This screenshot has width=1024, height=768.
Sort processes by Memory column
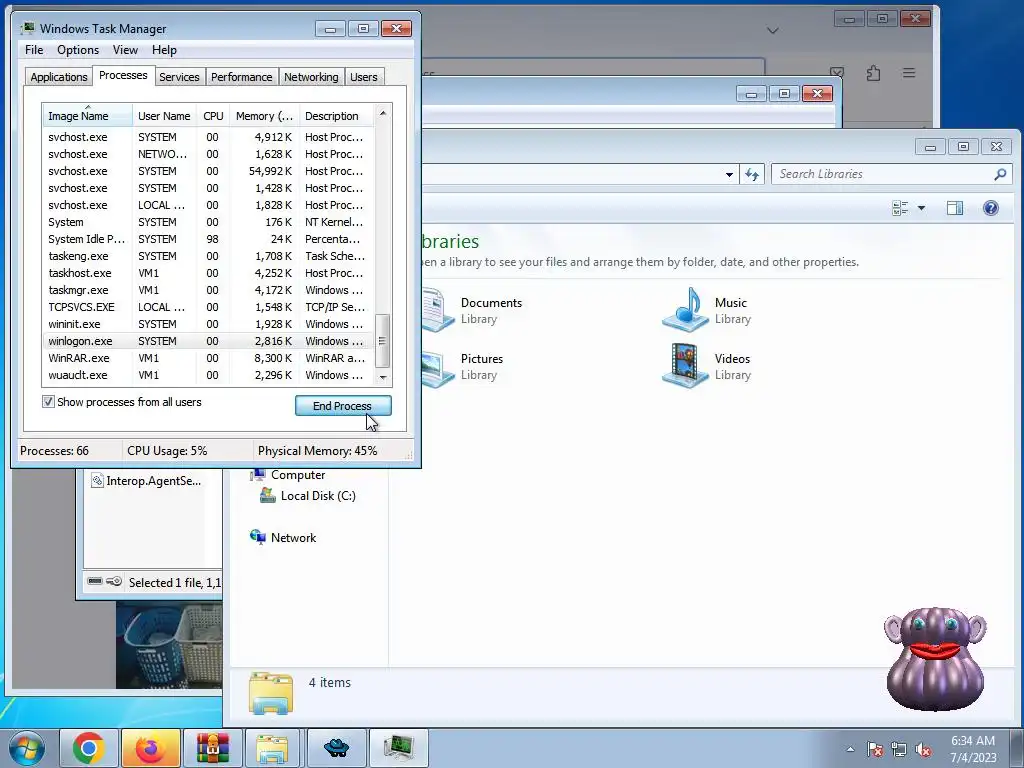264,116
